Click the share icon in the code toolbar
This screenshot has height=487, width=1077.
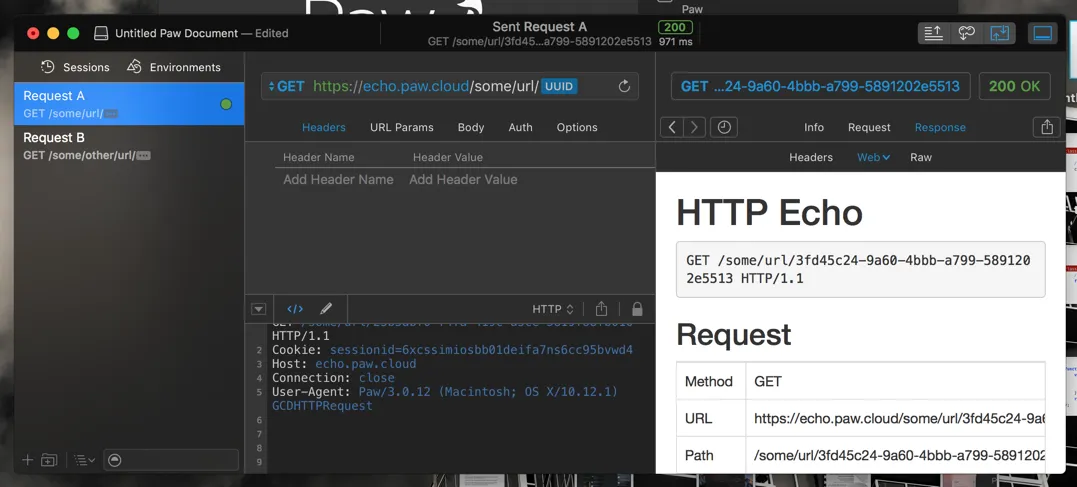tap(601, 309)
